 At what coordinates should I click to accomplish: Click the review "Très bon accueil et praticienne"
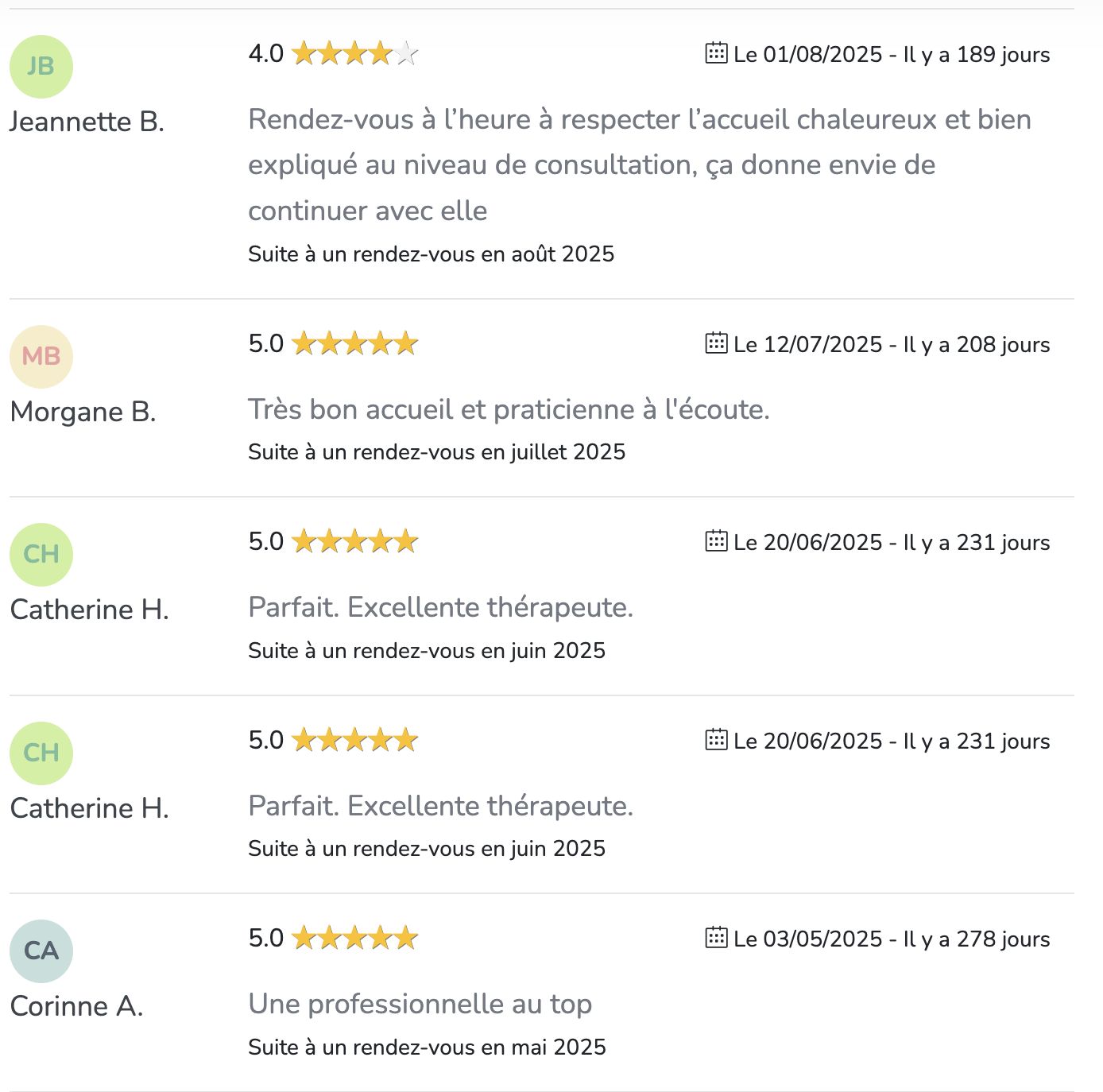(x=509, y=409)
